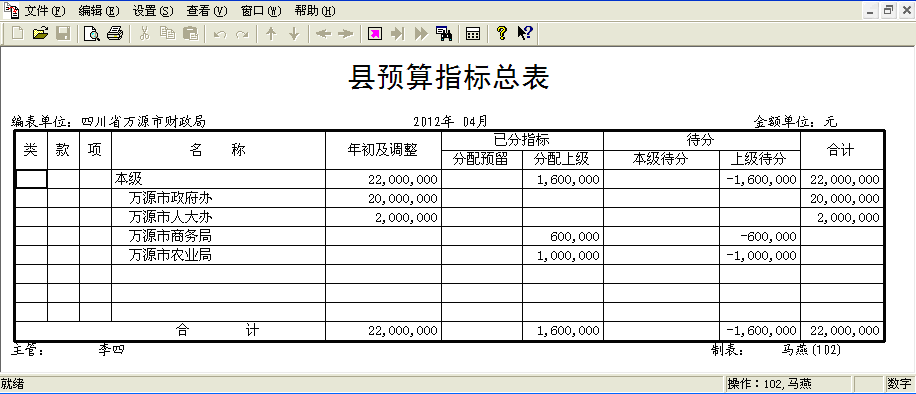This screenshot has height=394, width=916.
Task: Click the 已分指标 group header
Action: [522, 140]
